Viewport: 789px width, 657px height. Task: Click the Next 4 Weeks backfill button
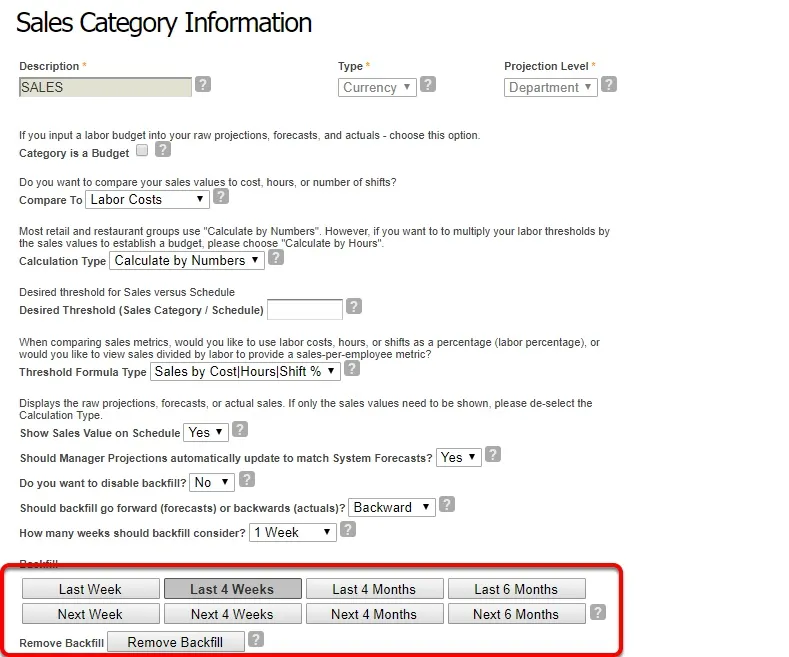[x=232, y=614]
